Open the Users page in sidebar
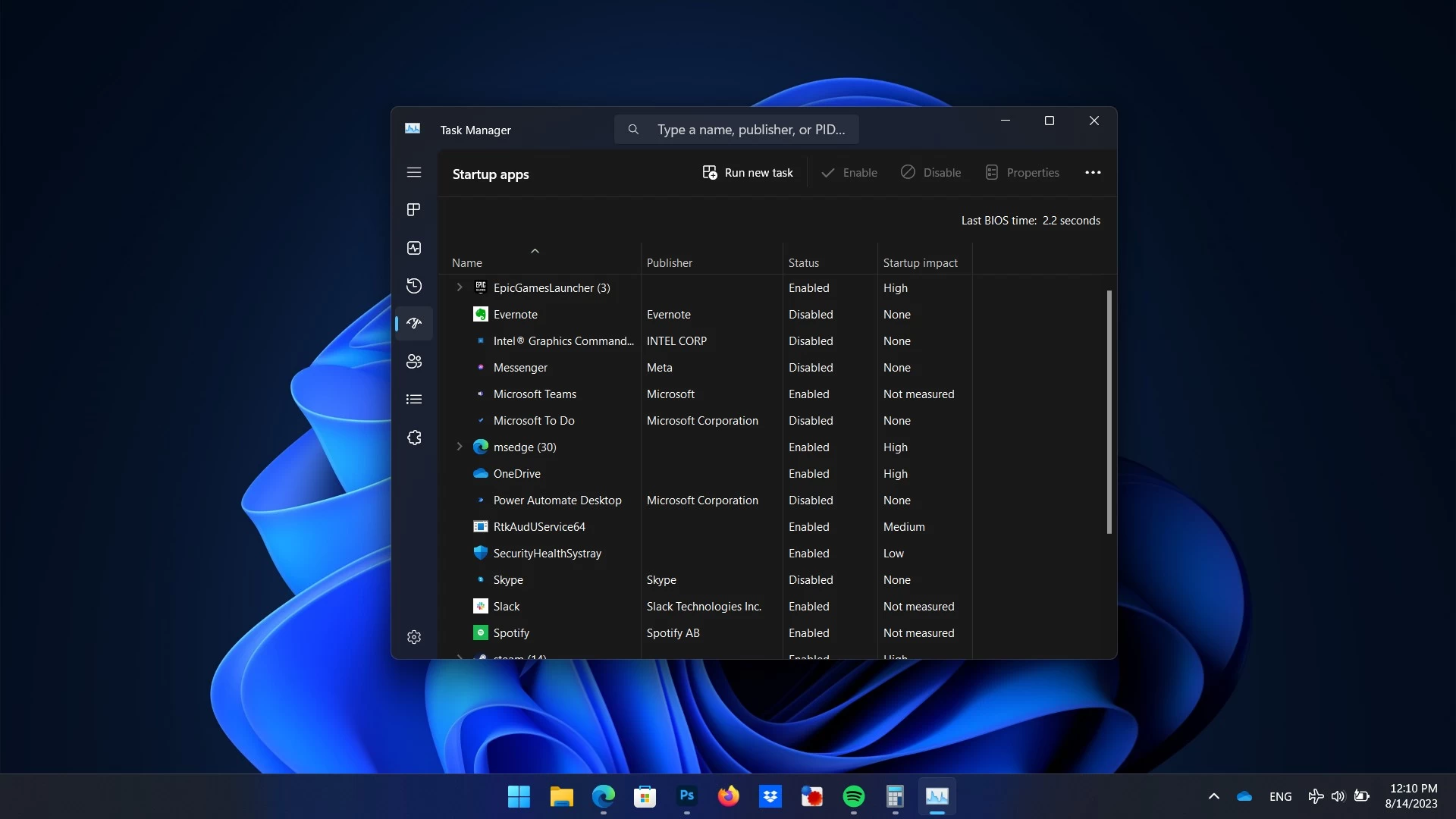The width and height of the screenshot is (1456, 819). tap(414, 362)
